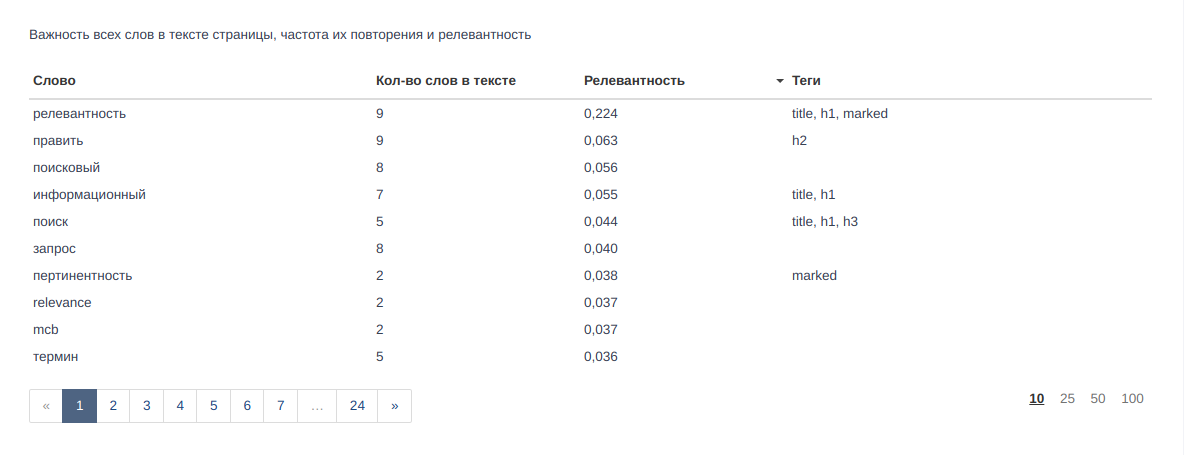
Task: Jump to page 4
Action: click(x=180, y=406)
